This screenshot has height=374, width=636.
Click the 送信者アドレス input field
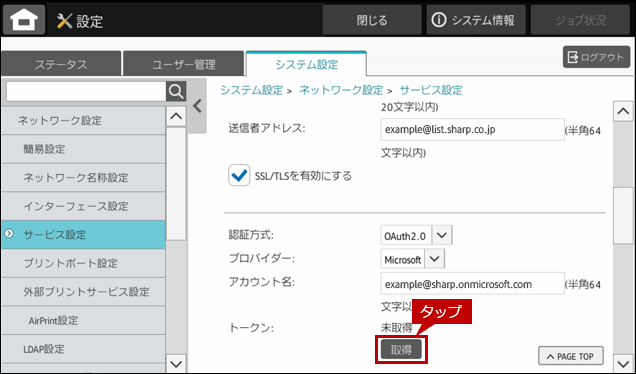point(472,129)
